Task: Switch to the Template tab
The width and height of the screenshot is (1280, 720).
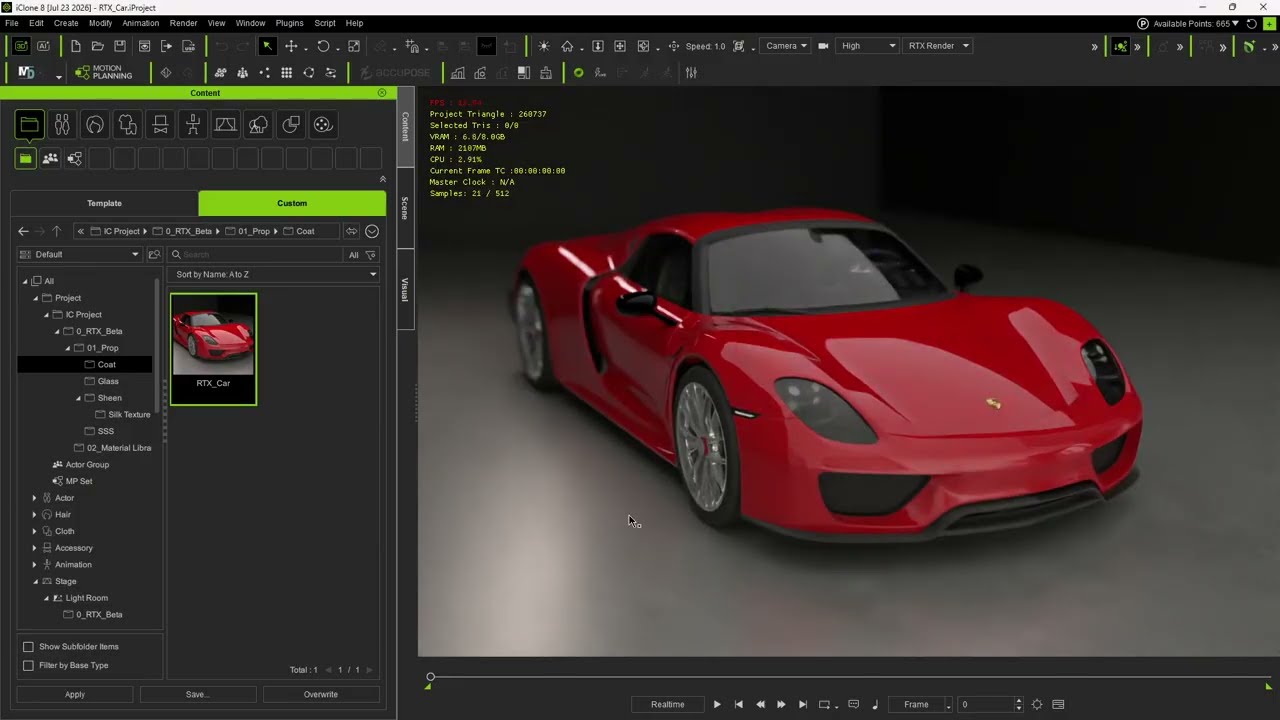Action: point(104,203)
